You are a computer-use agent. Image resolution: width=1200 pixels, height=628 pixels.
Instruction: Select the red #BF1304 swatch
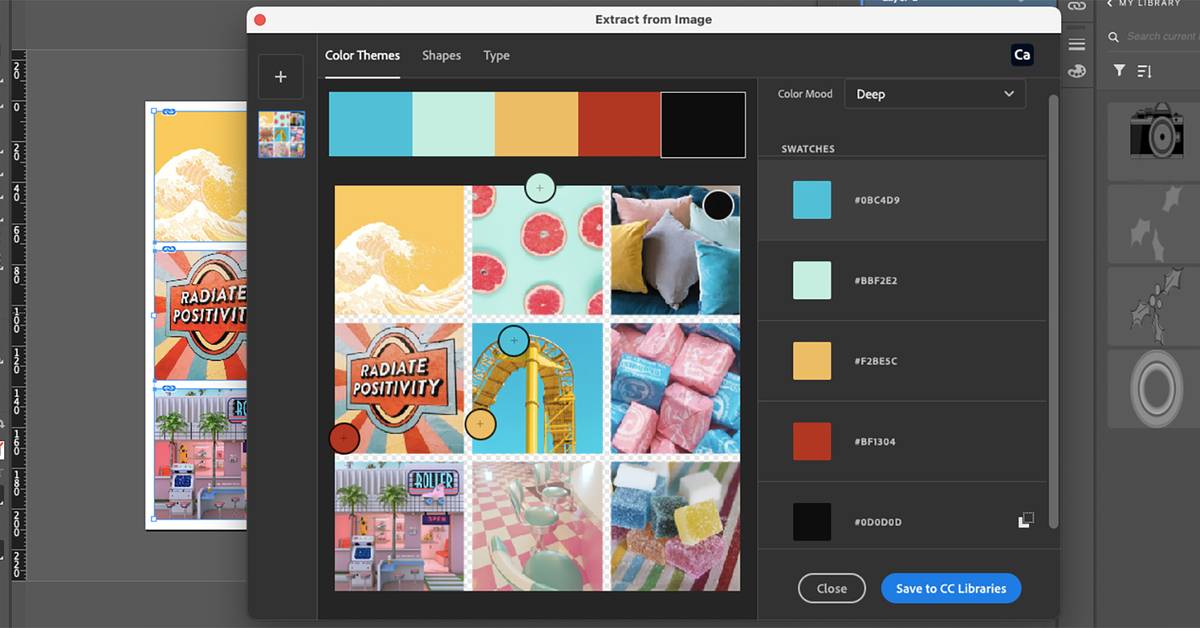coord(811,441)
